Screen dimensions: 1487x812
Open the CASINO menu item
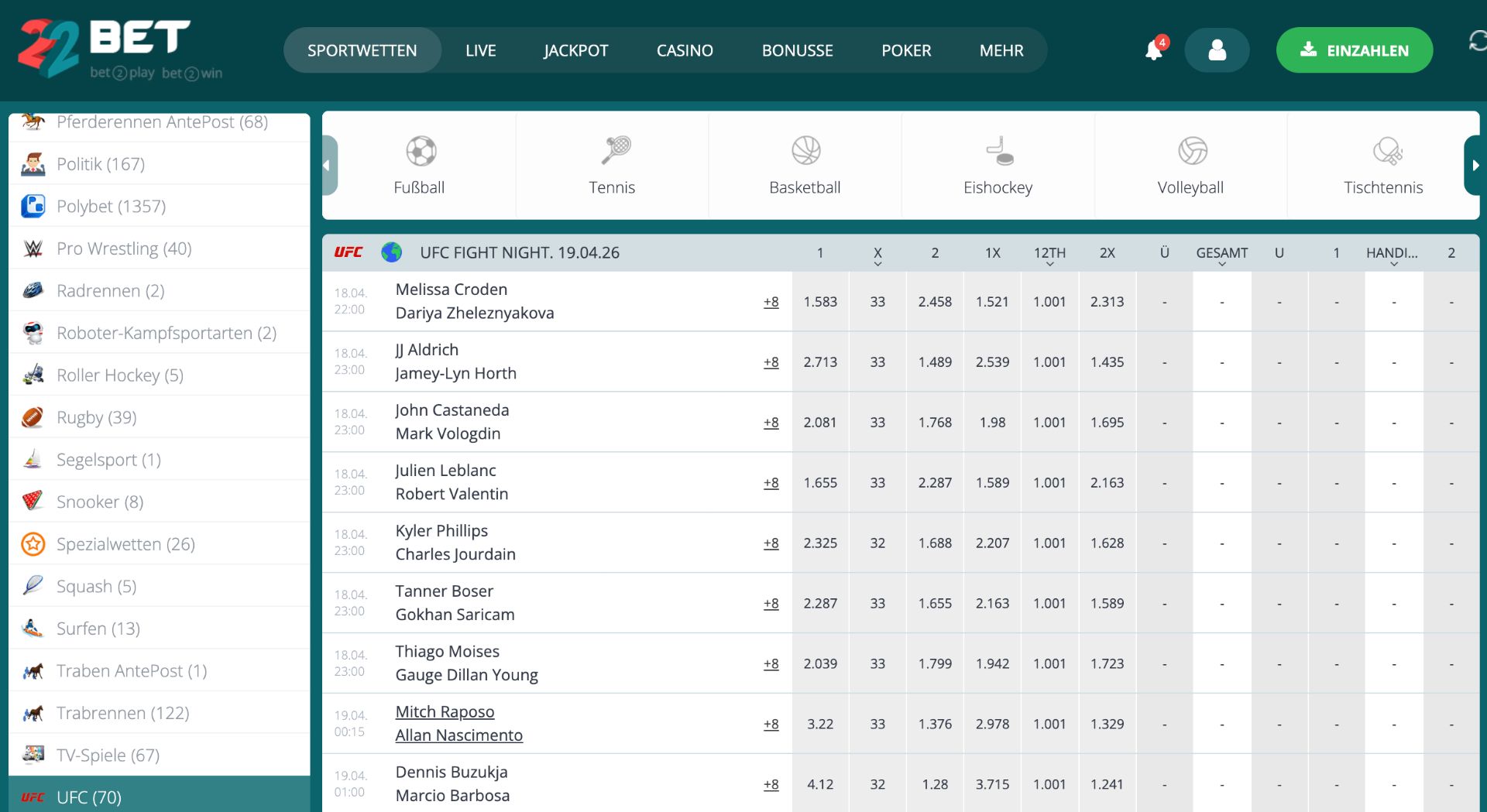tap(685, 50)
